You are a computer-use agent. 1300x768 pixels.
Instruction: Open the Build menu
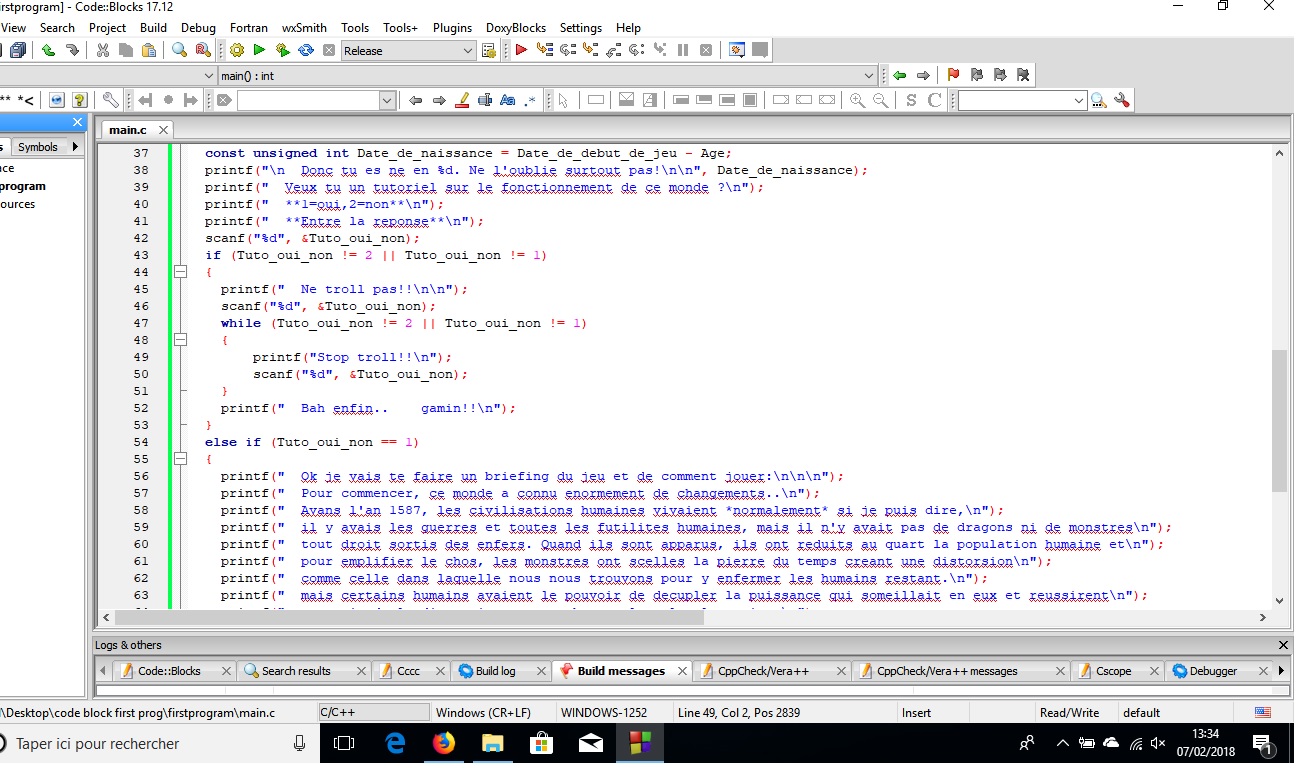tap(153, 27)
